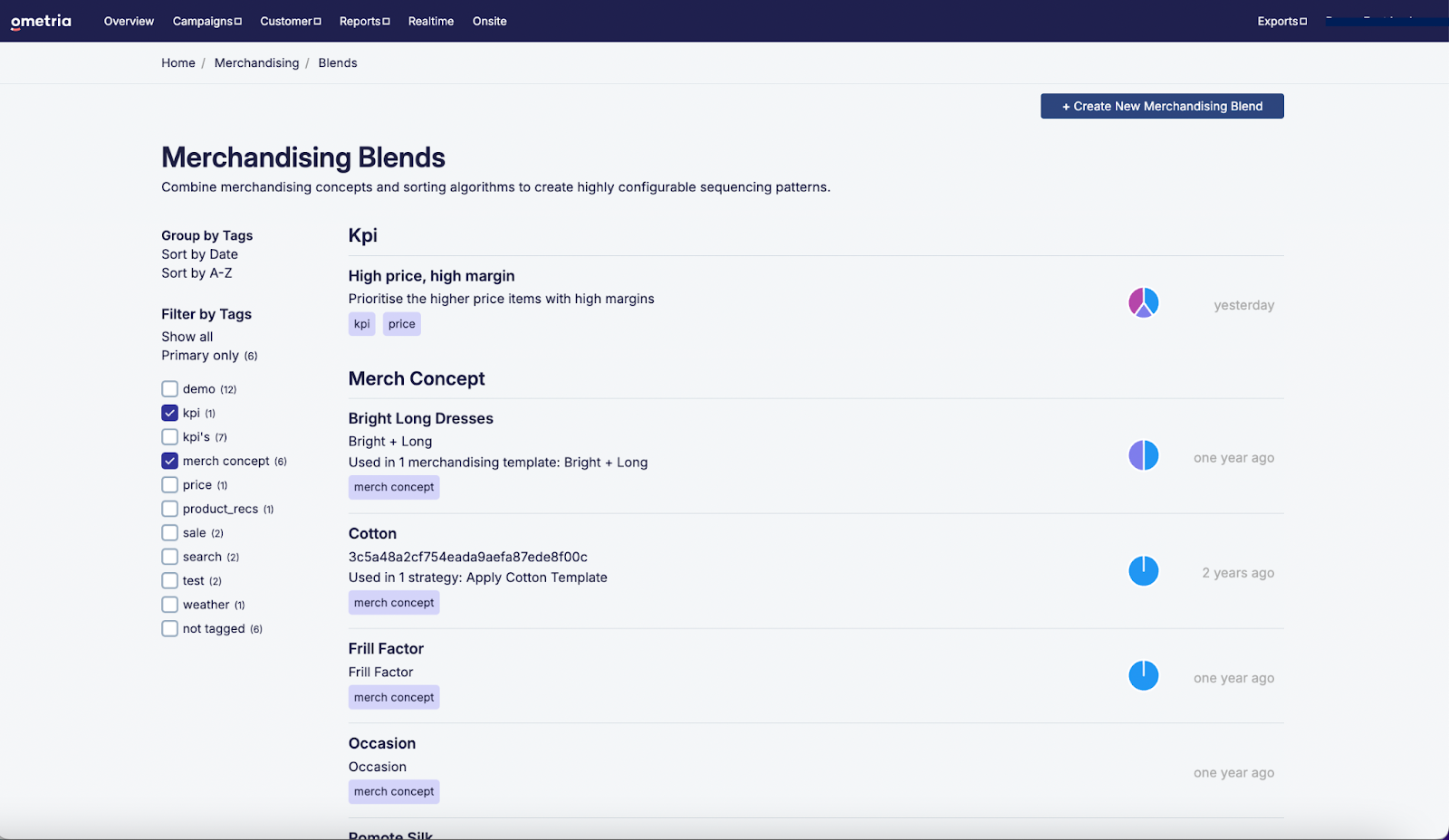Open the Customer dropdown
The image size is (1449, 840).
click(290, 21)
